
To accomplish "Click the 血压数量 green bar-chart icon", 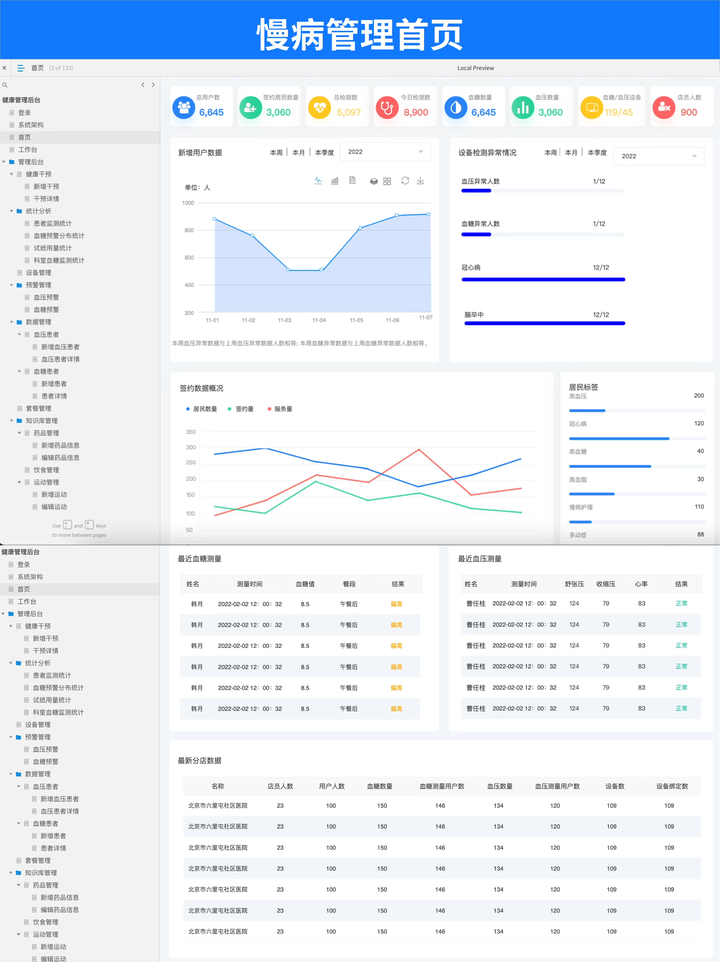I will coord(523,107).
